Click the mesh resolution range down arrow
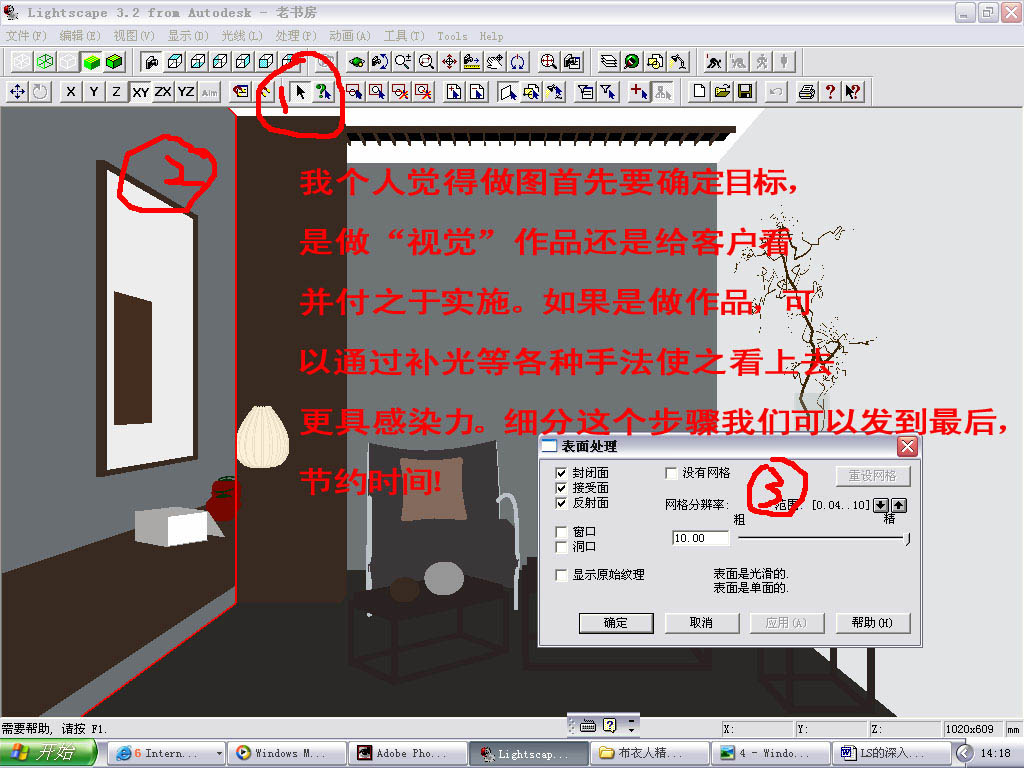This screenshot has width=1024, height=768. pos(881,505)
